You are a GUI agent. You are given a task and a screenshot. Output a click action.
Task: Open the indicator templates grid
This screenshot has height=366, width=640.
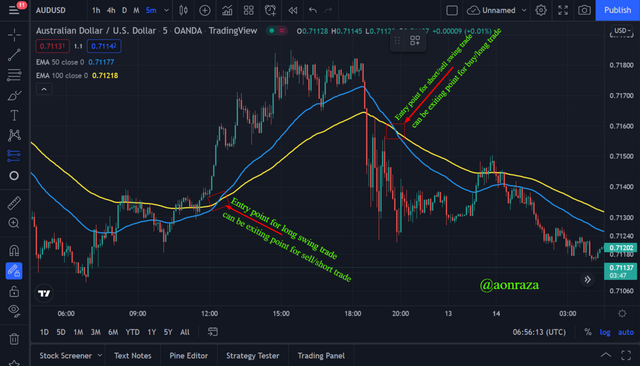pos(249,10)
